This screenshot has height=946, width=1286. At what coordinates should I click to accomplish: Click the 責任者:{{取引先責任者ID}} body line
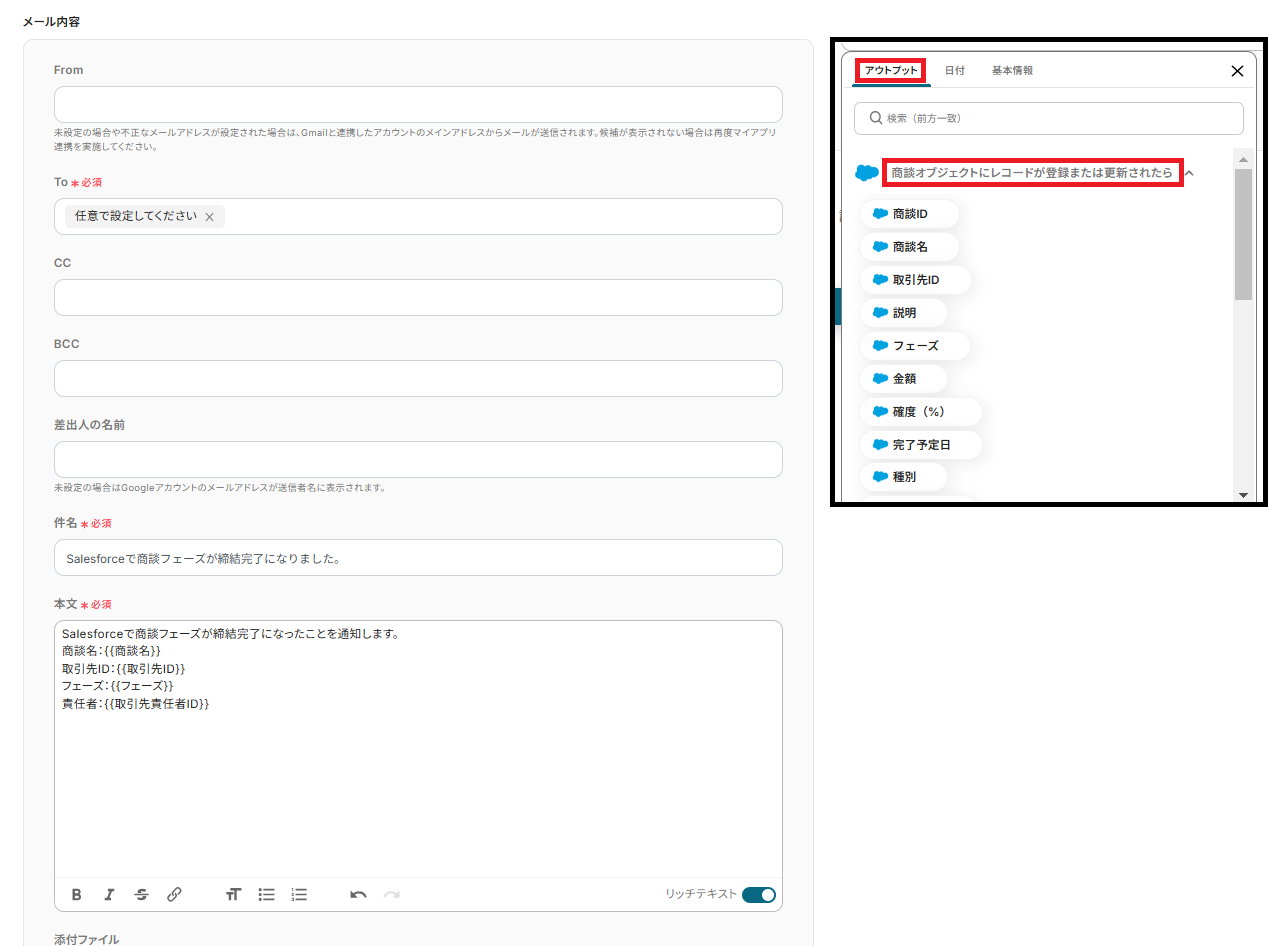coord(135,704)
